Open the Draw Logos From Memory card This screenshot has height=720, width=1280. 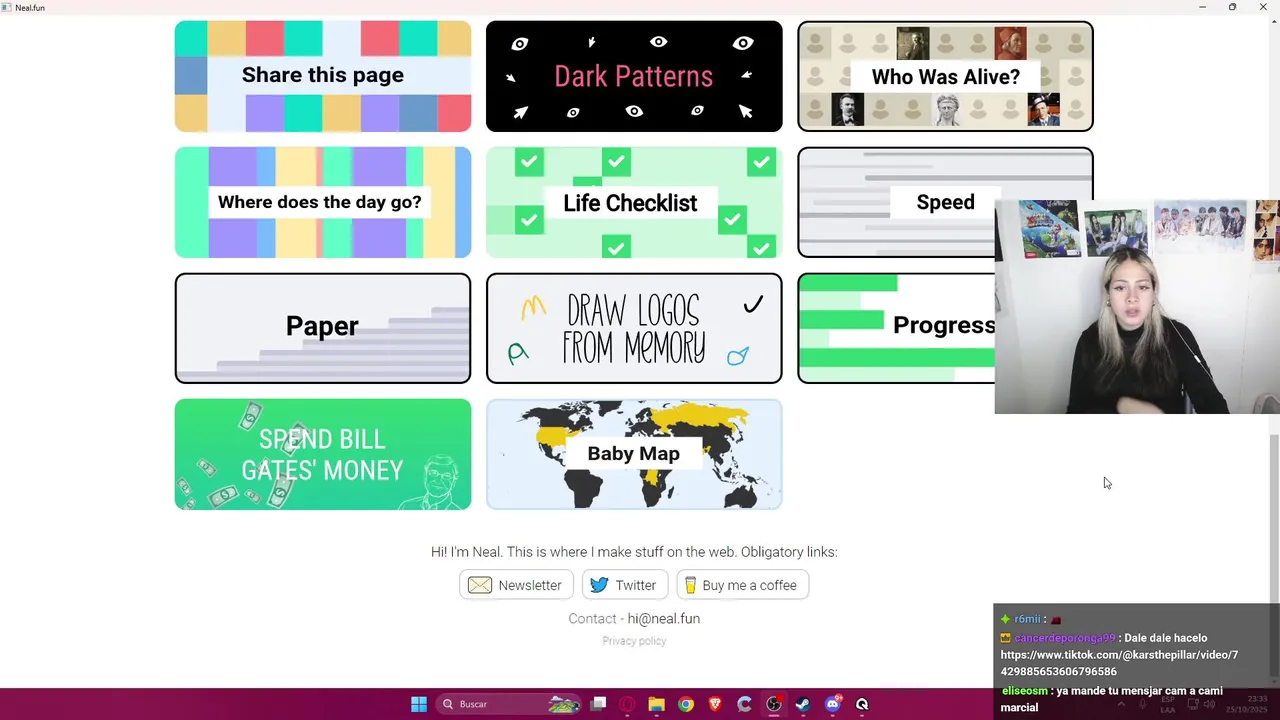(634, 328)
